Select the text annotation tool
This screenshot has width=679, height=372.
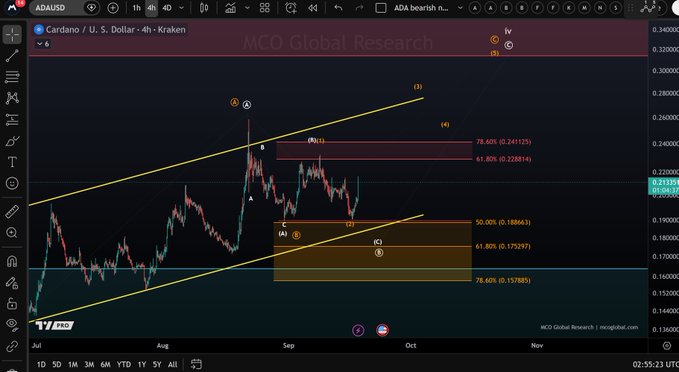point(12,162)
